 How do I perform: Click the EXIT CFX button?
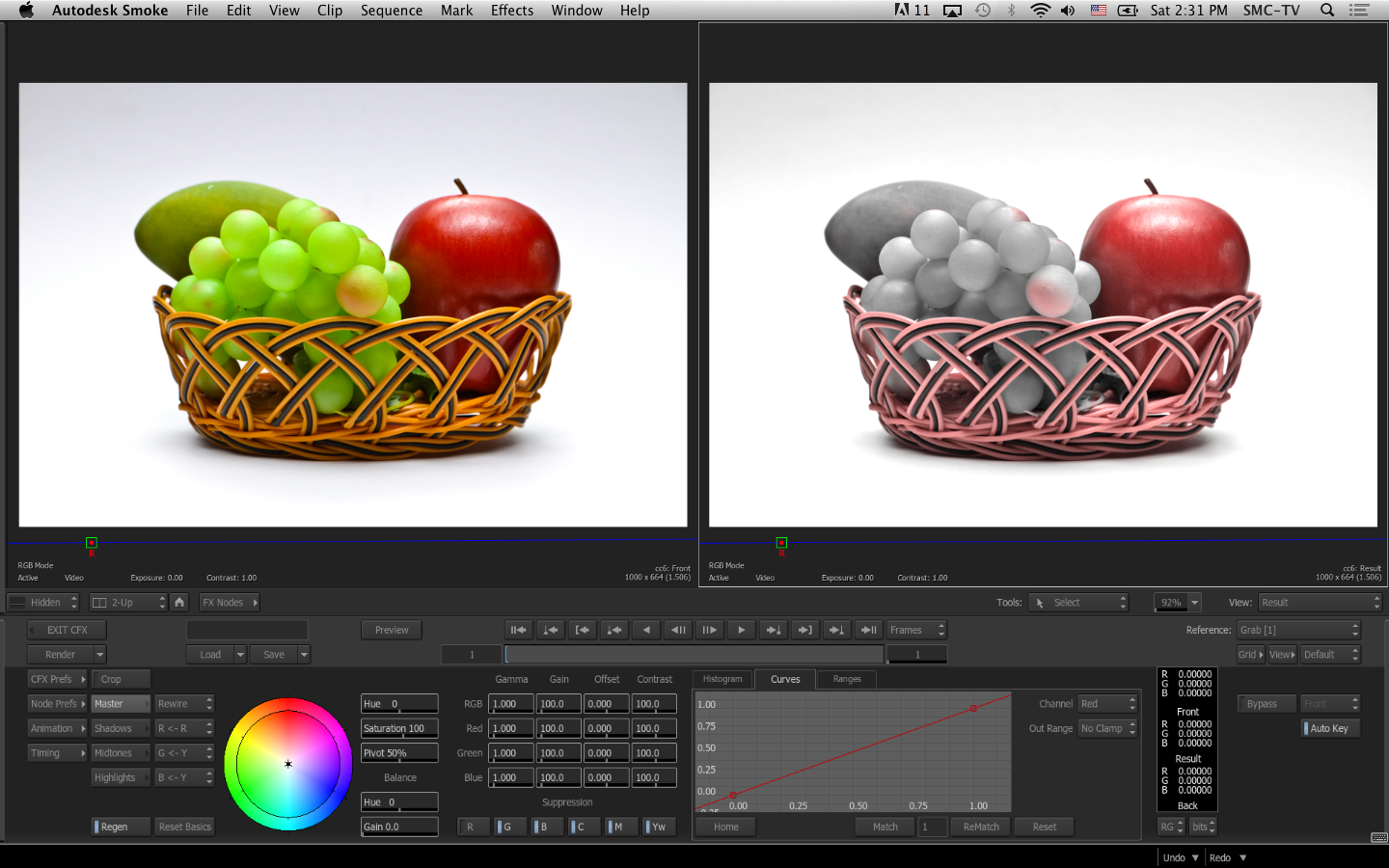pos(67,630)
